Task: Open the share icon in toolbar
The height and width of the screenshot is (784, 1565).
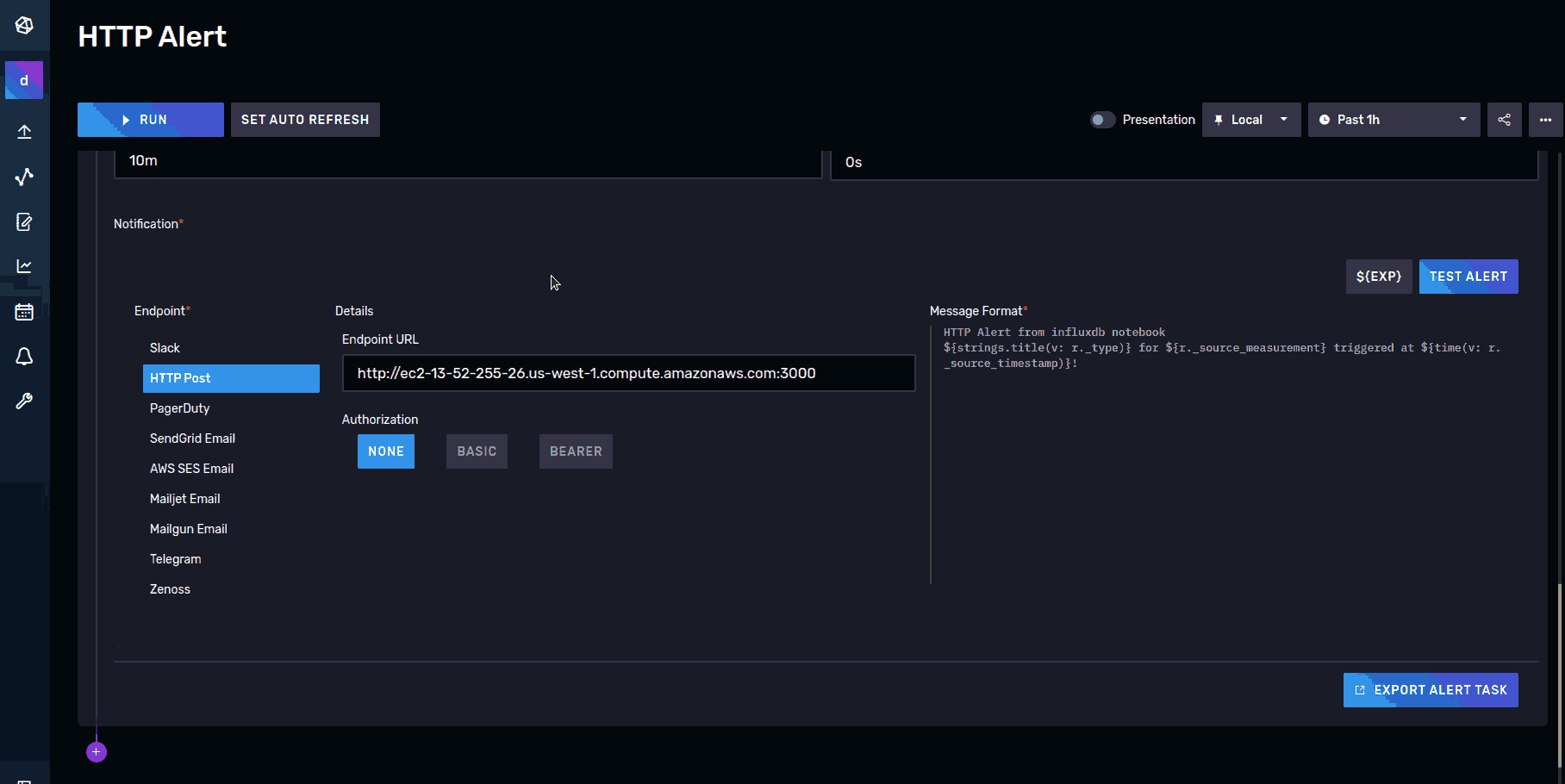Action: 1504,119
